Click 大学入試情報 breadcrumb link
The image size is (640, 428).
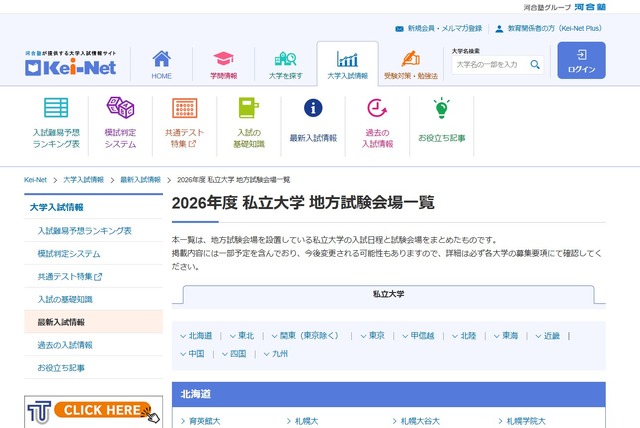coord(83,180)
